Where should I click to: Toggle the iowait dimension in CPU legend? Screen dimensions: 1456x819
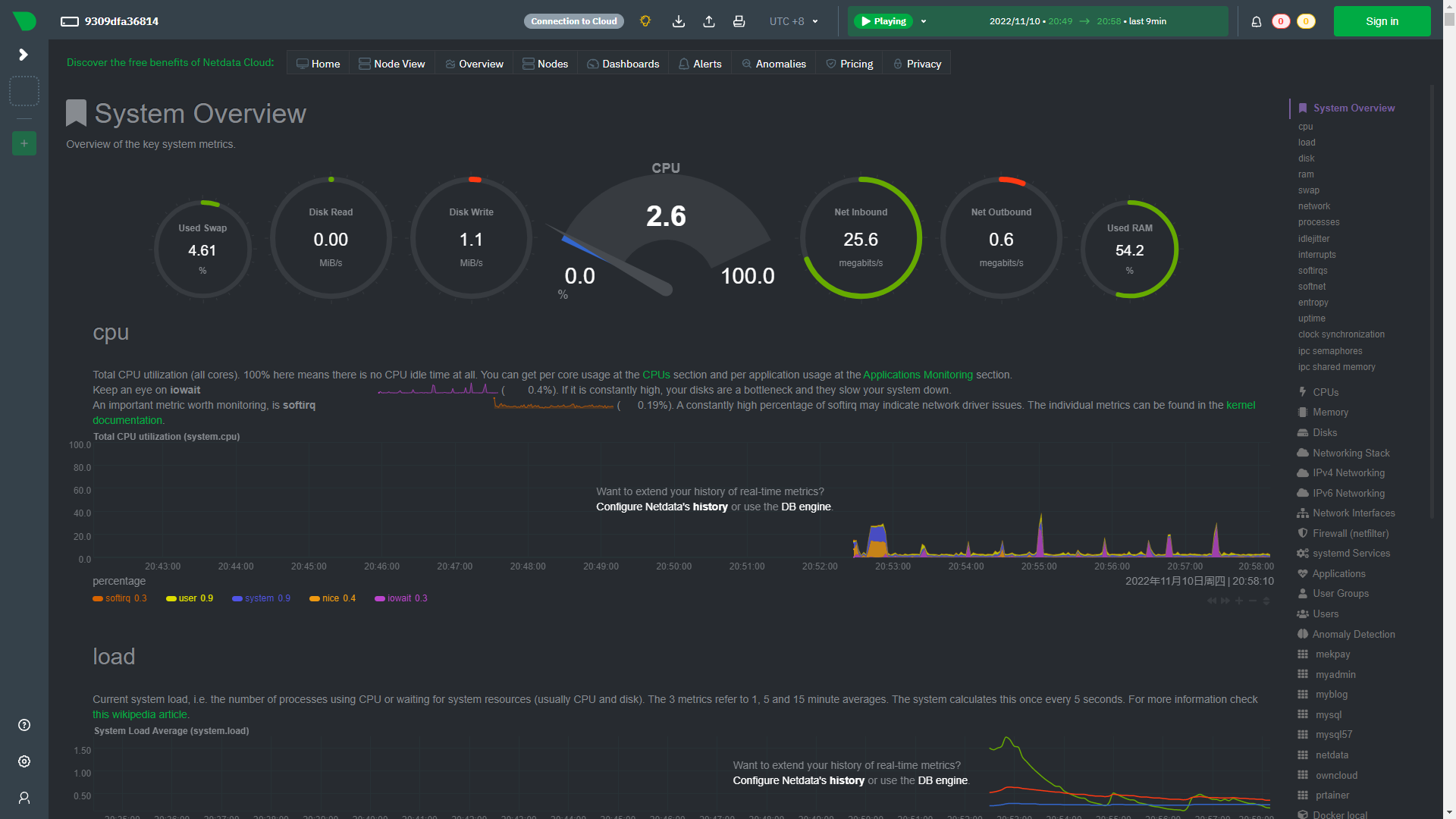click(x=400, y=598)
